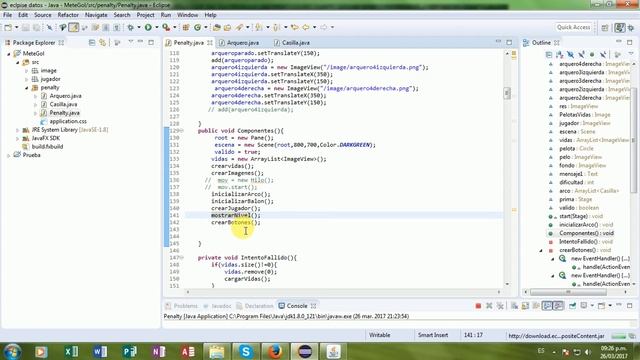Expand the jugador package node

click(x=27, y=79)
